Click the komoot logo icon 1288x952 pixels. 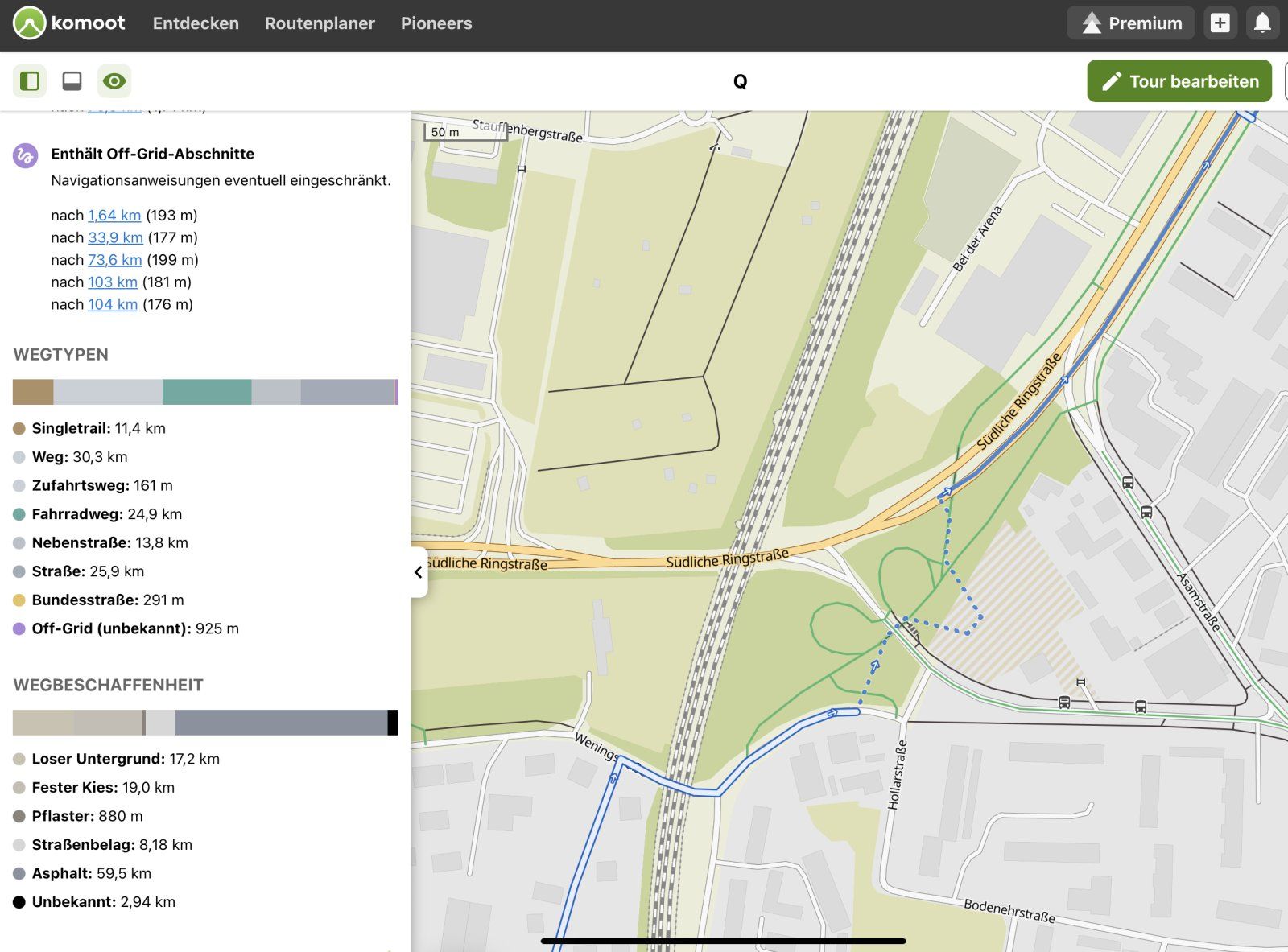[30, 23]
